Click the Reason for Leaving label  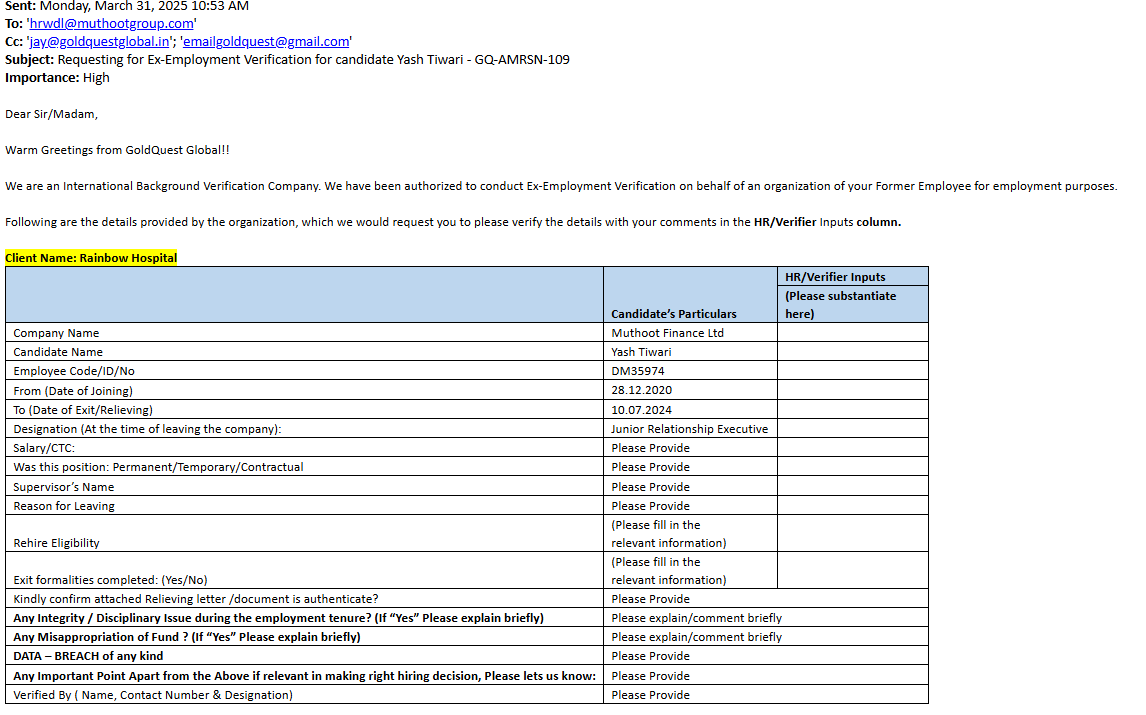click(64, 505)
